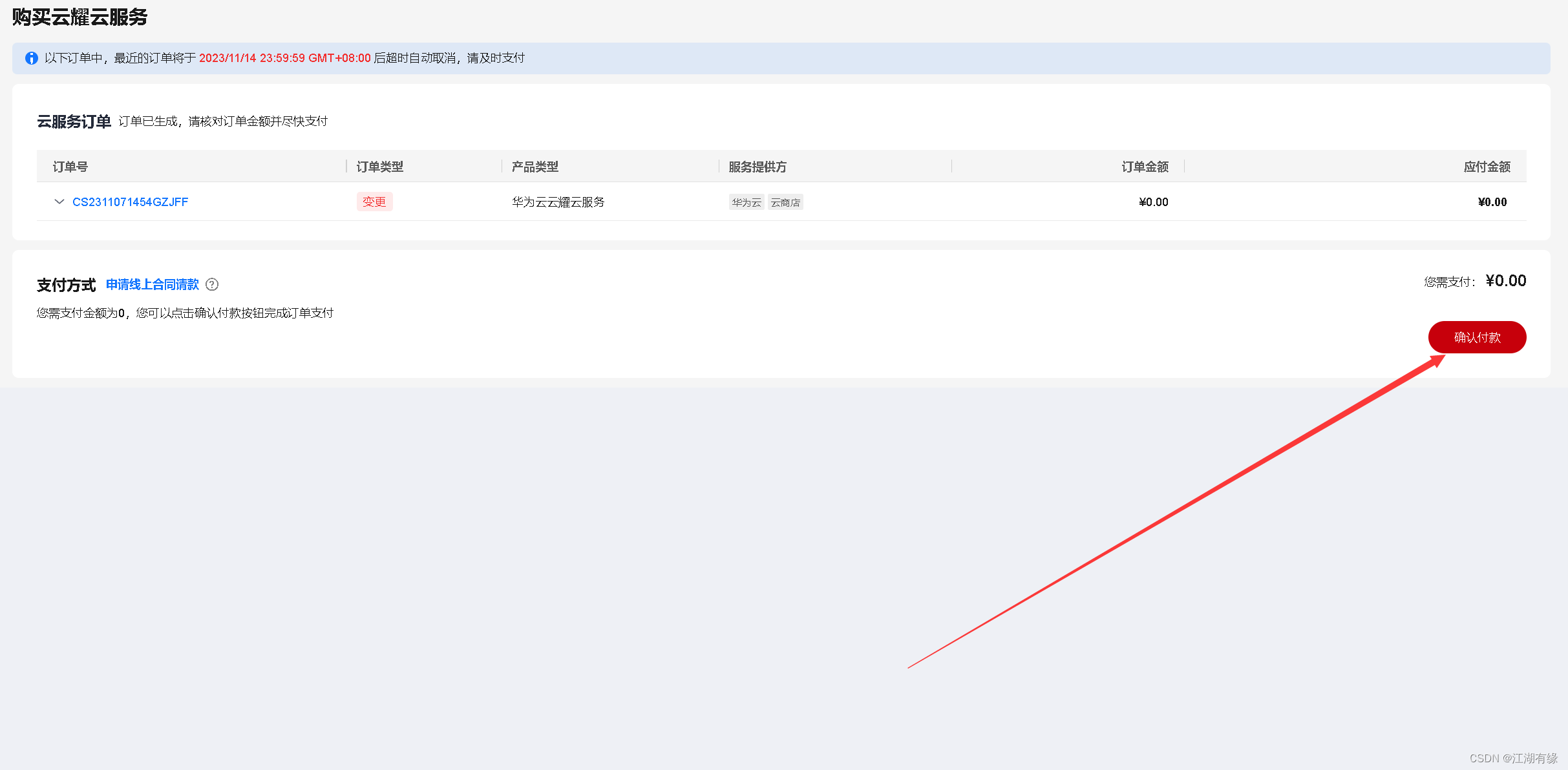Click the 华为云 provider tag
This screenshot has width=1568, height=770.
pos(746,202)
